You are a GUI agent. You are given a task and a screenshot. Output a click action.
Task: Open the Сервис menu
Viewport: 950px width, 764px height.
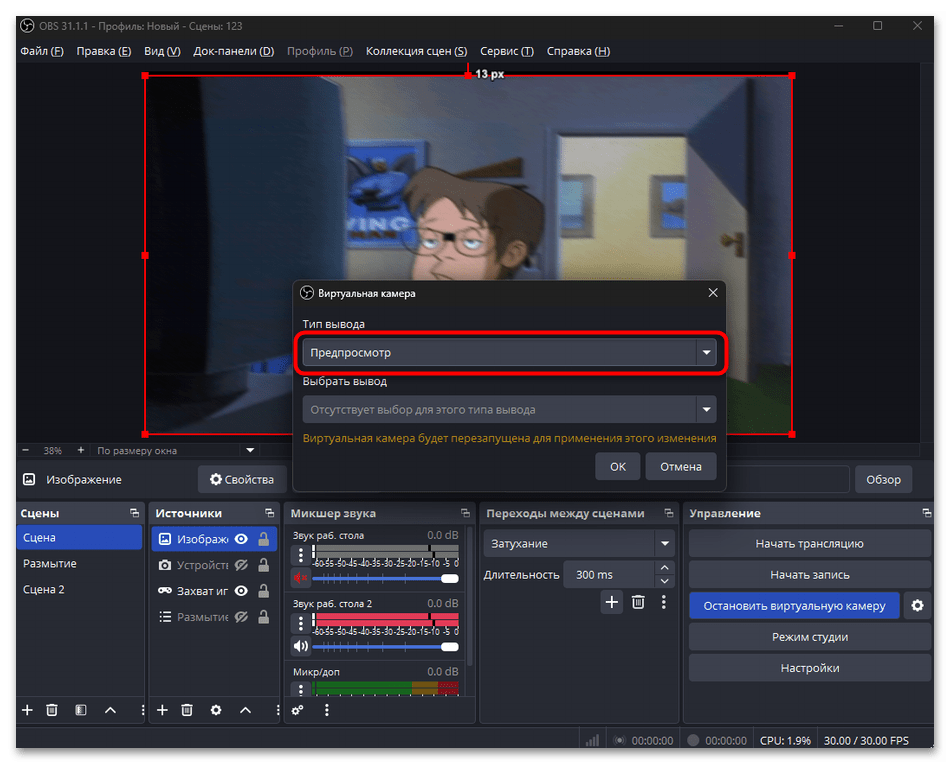click(x=507, y=51)
